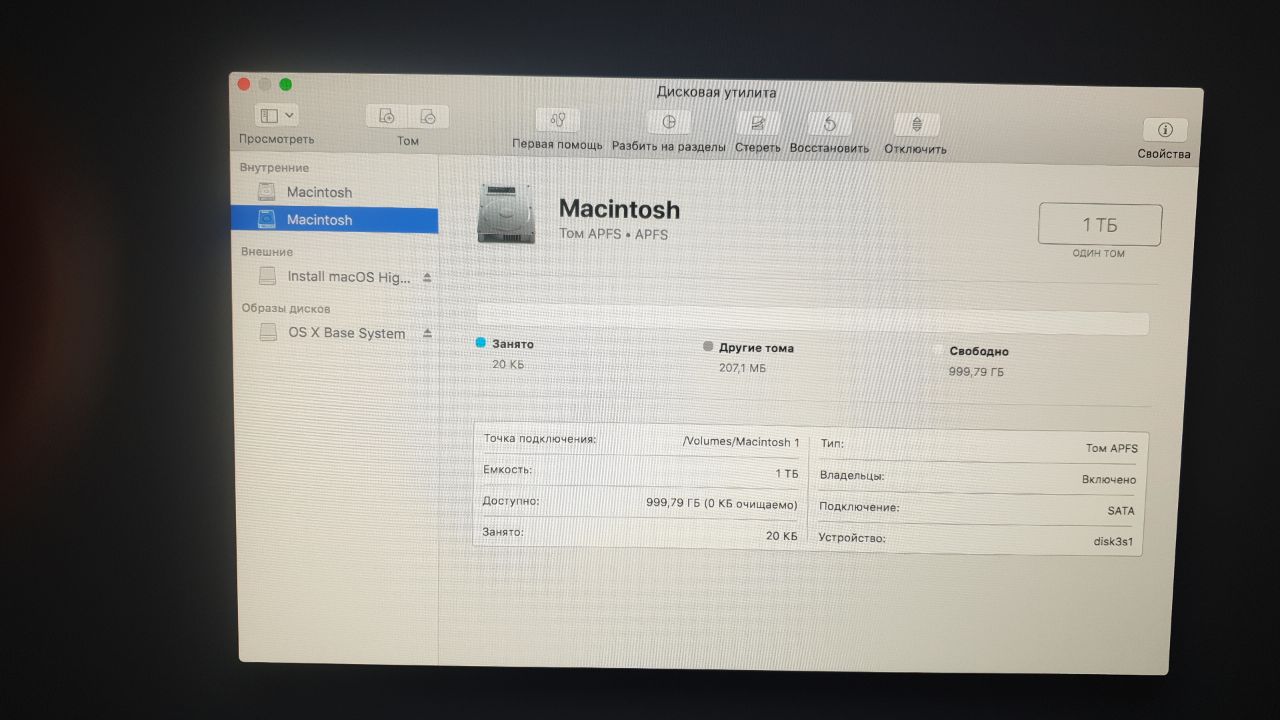The image size is (1280, 720).
Task: Click the Внутренние sidebar section header
Action: tap(275, 167)
